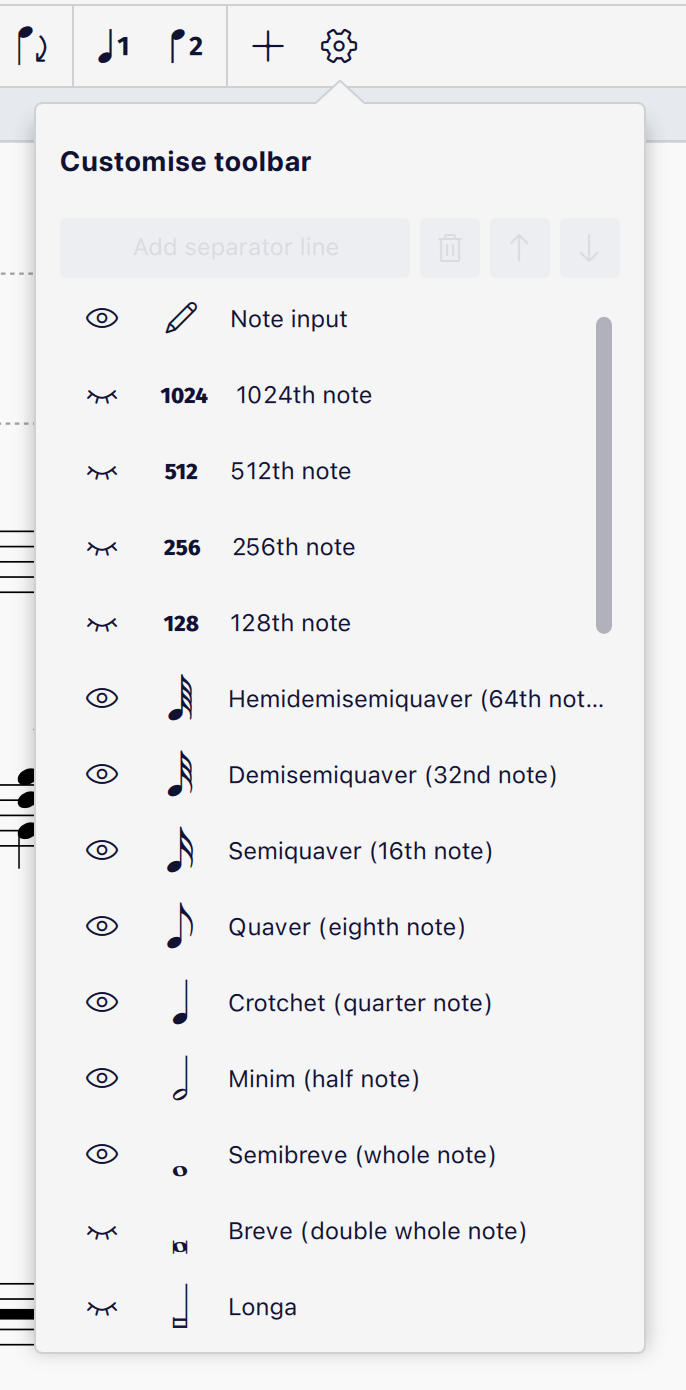The height and width of the screenshot is (1390, 686).
Task: Select the 128th note list entry
Action: point(290,622)
